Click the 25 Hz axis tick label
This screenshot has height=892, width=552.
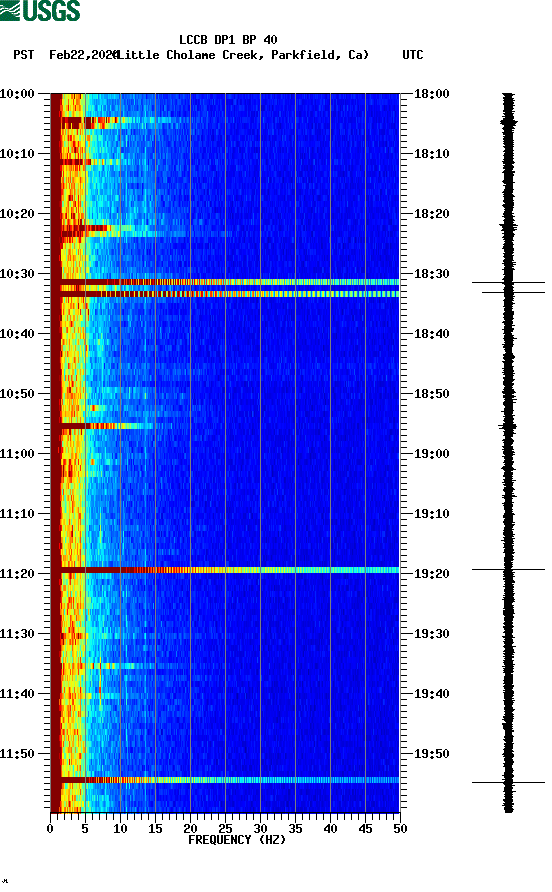pyautogui.click(x=225, y=829)
